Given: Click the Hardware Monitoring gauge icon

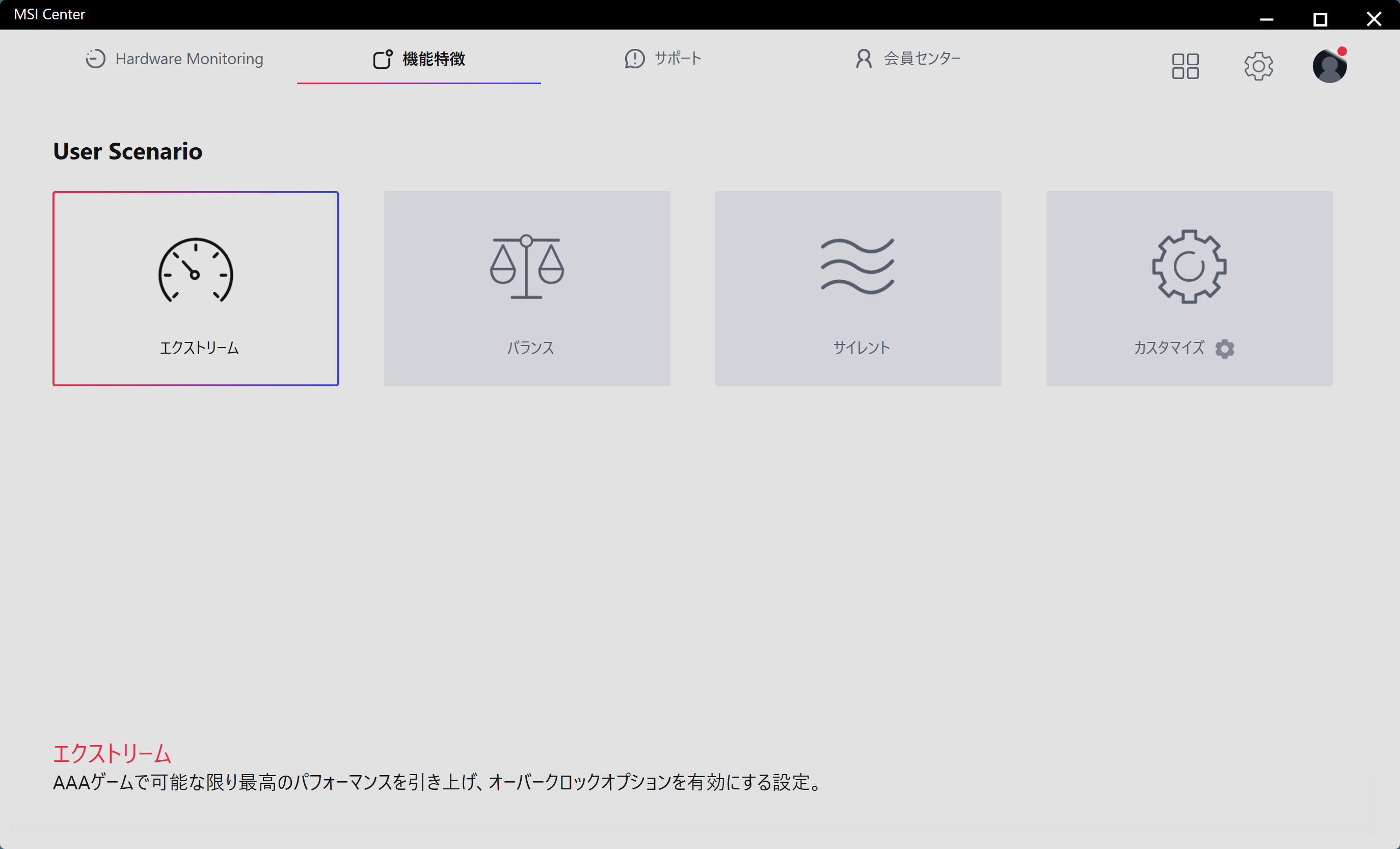Looking at the screenshot, I should (x=94, y=59).
